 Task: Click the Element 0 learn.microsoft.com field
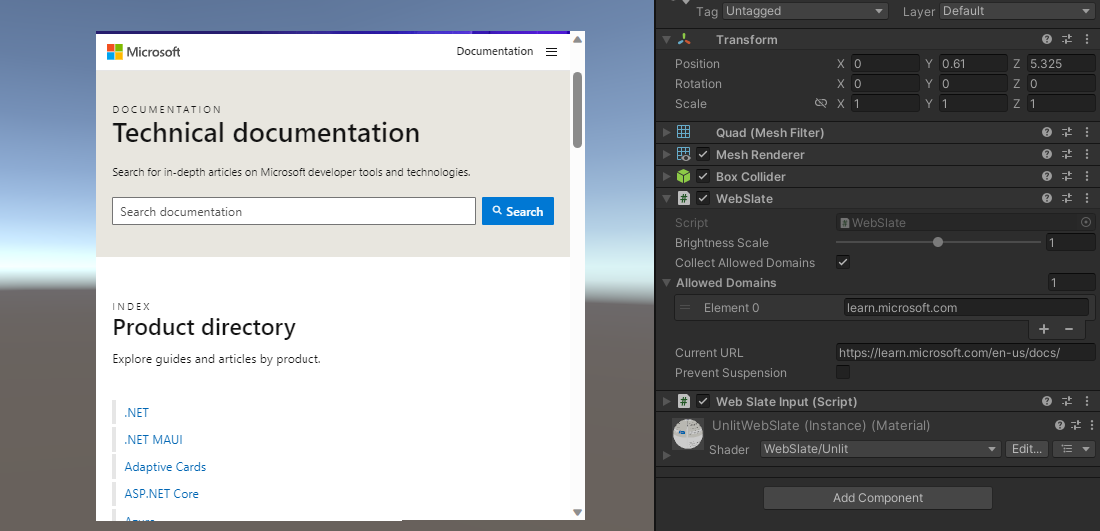[966, 307]
